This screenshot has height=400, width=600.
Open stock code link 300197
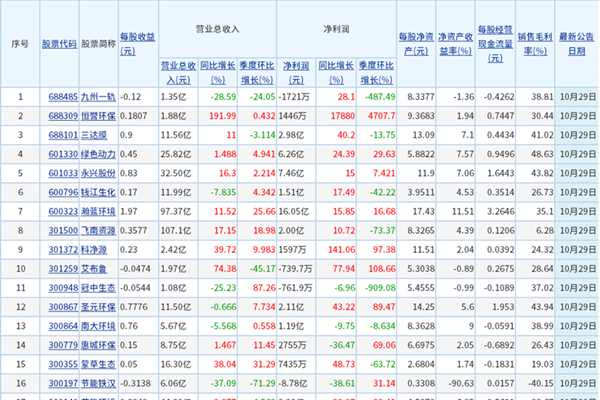(61, 380)
